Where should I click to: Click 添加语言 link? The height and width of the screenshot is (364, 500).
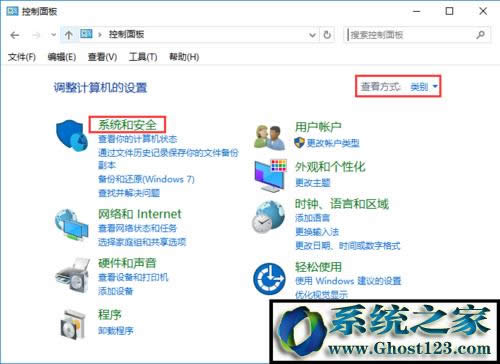coord(313,218)
